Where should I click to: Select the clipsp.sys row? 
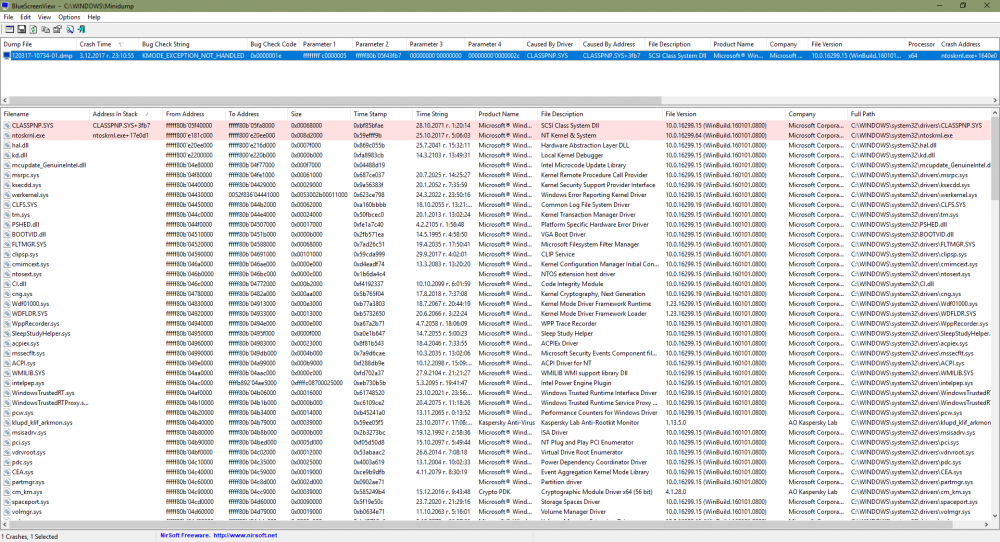coord(496,254)
